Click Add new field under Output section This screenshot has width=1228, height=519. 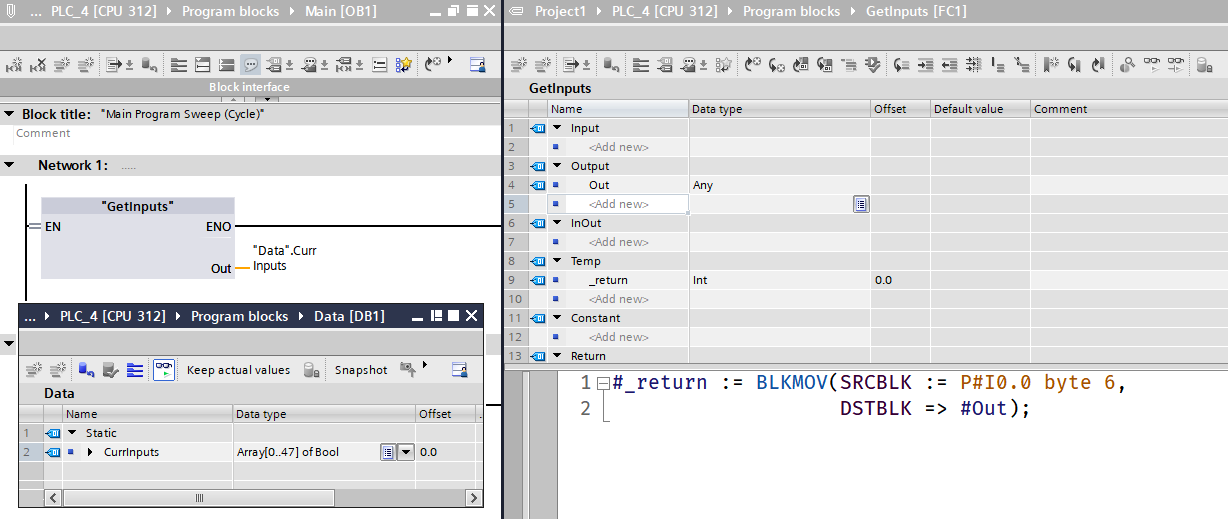tap(618, 204)
